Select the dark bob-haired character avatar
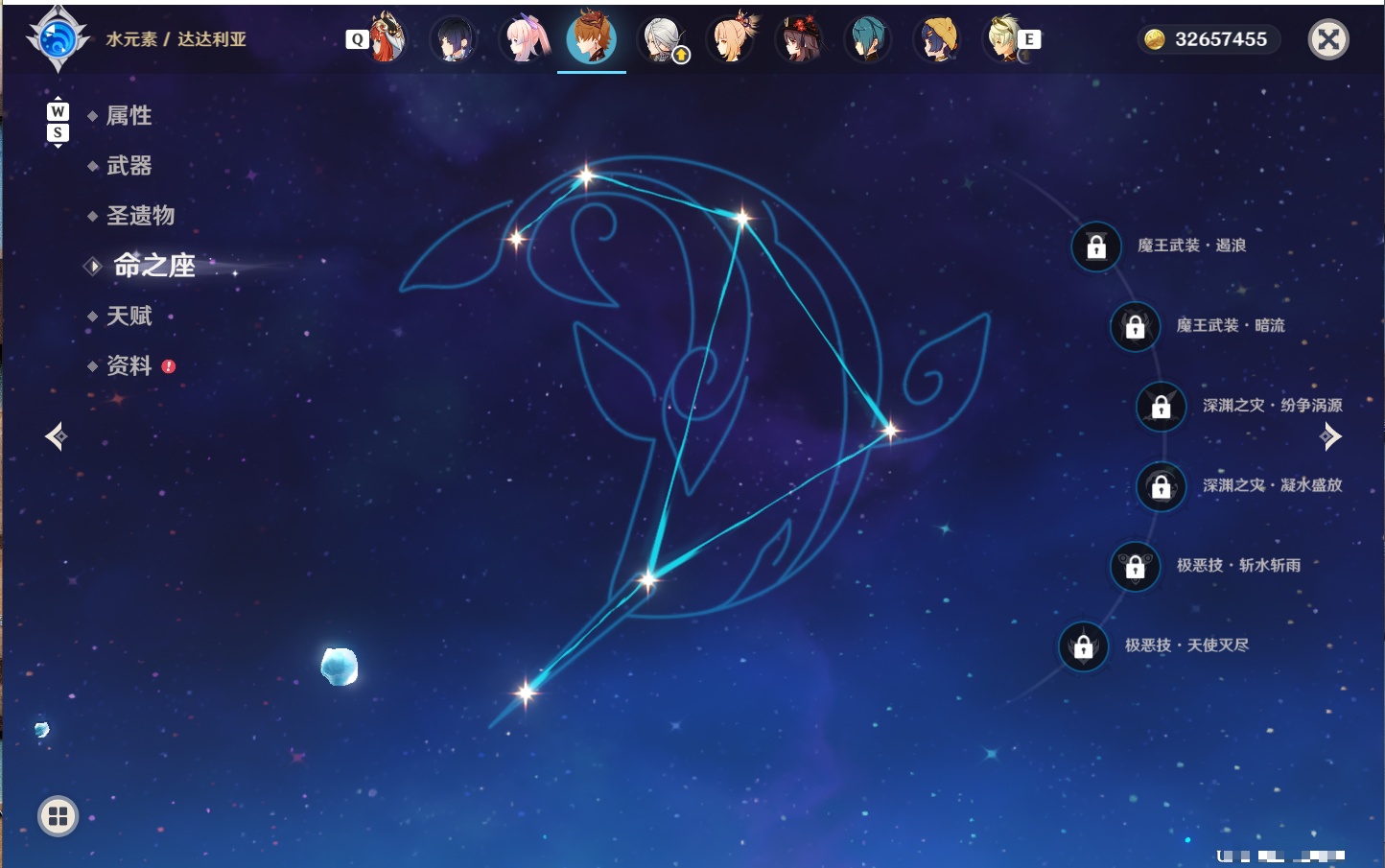Image resolution: width=1385 pixels, height=868 pixels. pos(454,39)
